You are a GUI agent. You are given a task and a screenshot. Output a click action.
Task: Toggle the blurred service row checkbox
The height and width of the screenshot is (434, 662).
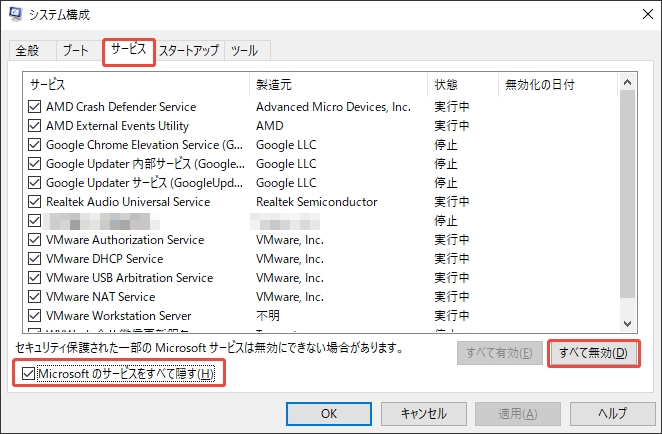pyautogui.click(x=34, y=221)
